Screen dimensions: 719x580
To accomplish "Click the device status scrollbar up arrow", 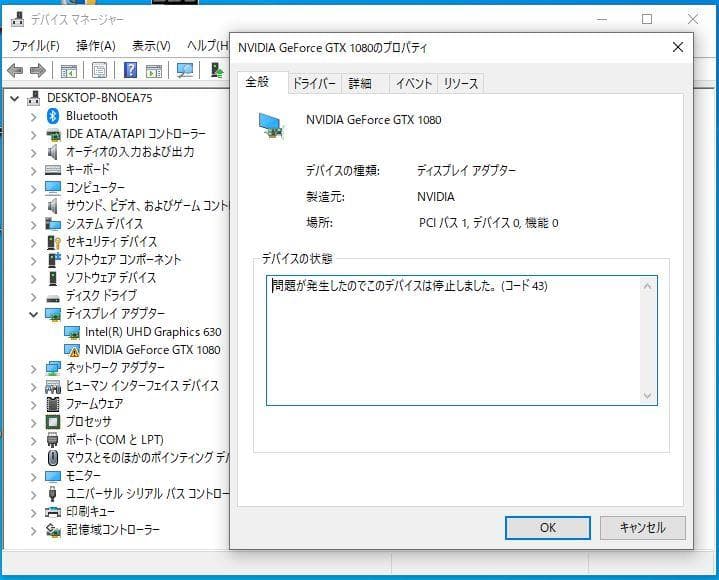I will (x=647, y=287).
